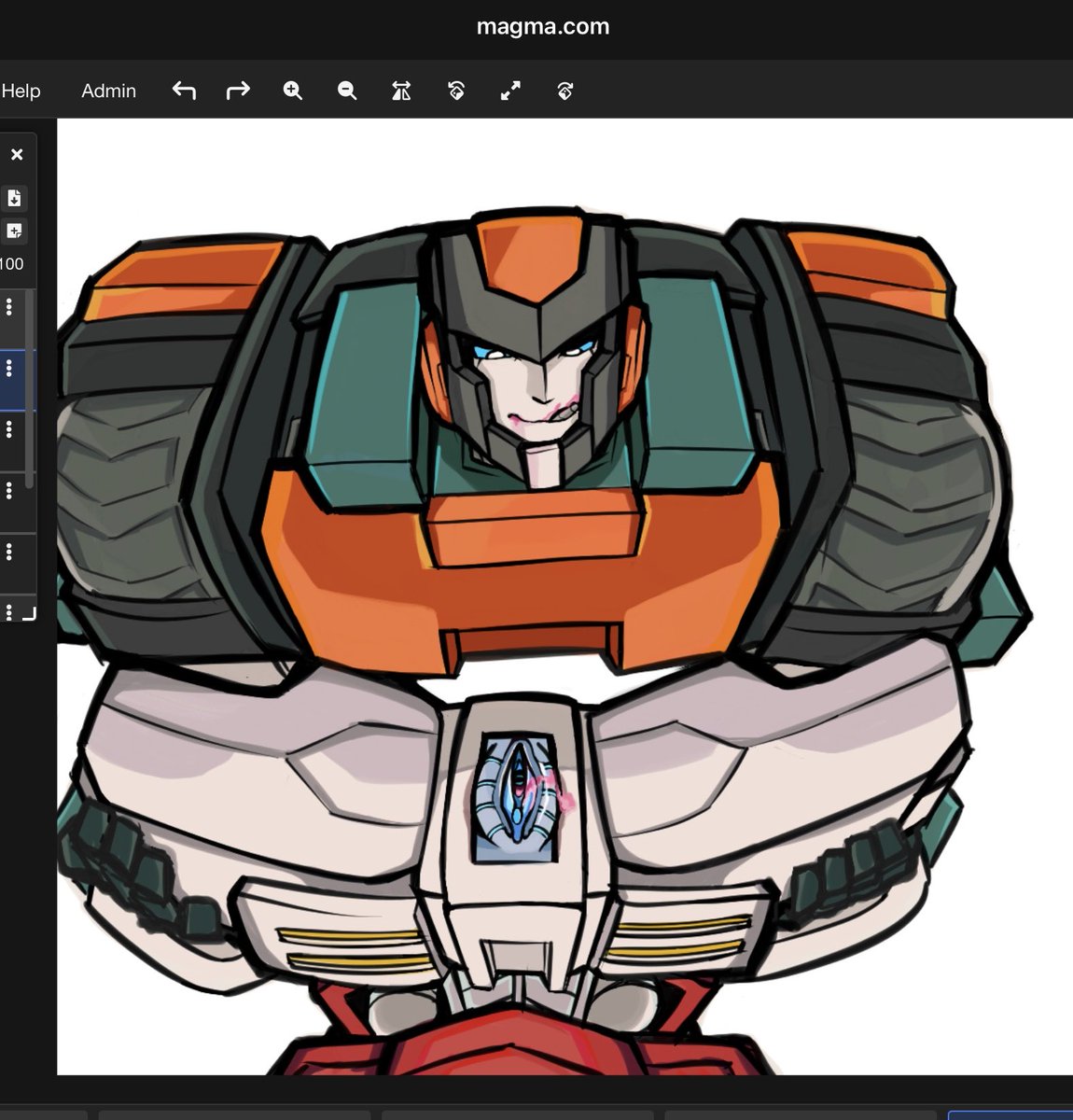The height and width of the screenshot is (1120, 1073).
Task: Close the layers panel with the X
Action: coord(17,155)
